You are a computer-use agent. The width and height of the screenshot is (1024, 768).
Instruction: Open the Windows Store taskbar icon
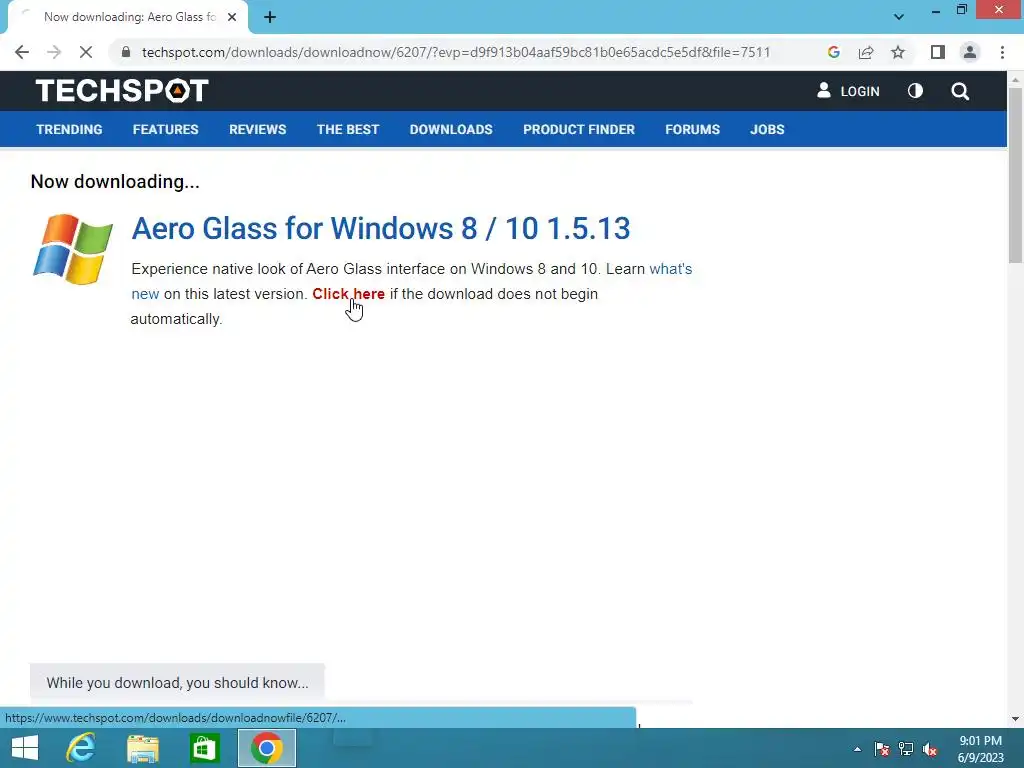[205, 748]
